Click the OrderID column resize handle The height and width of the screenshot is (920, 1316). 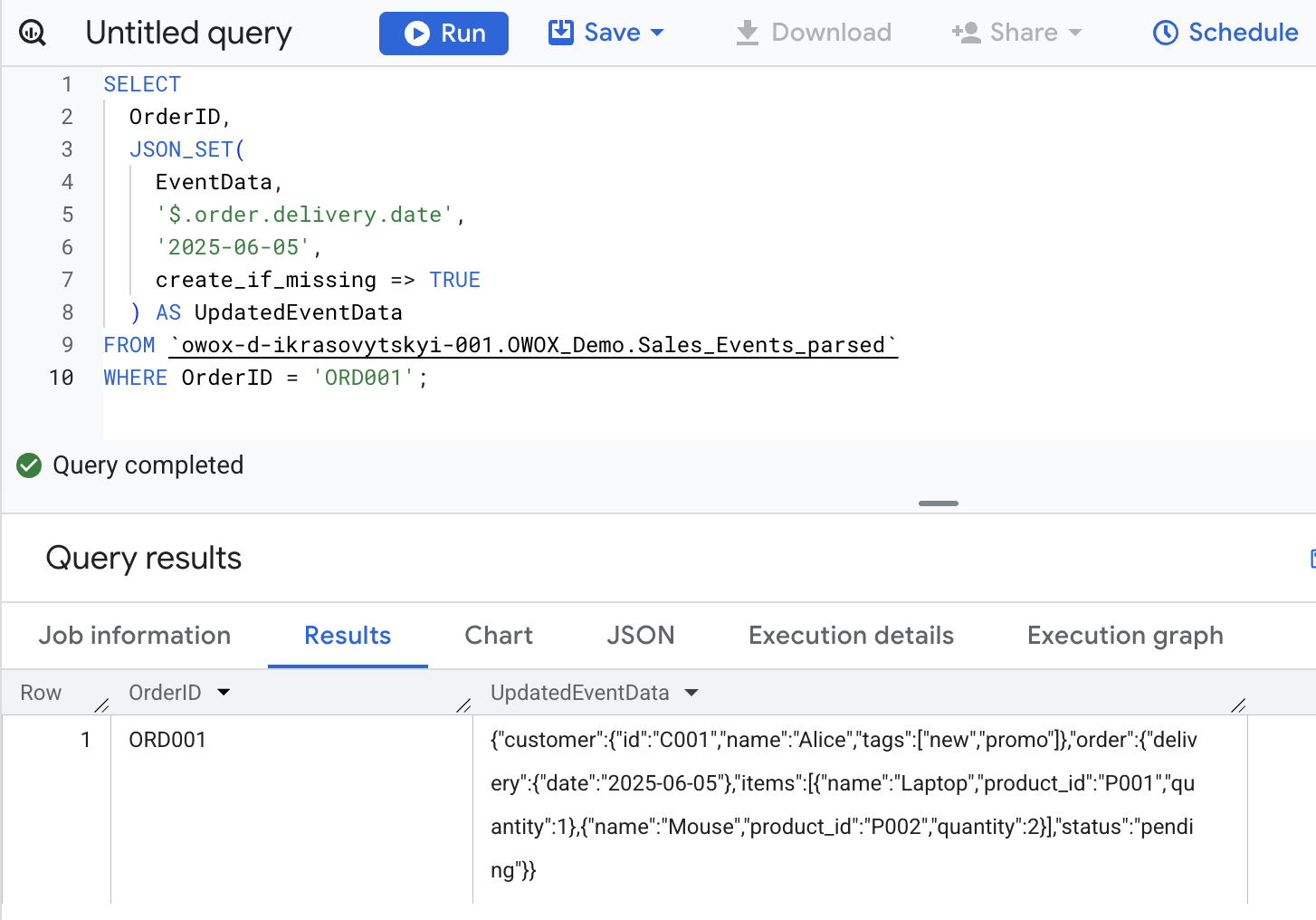(463, 705)
